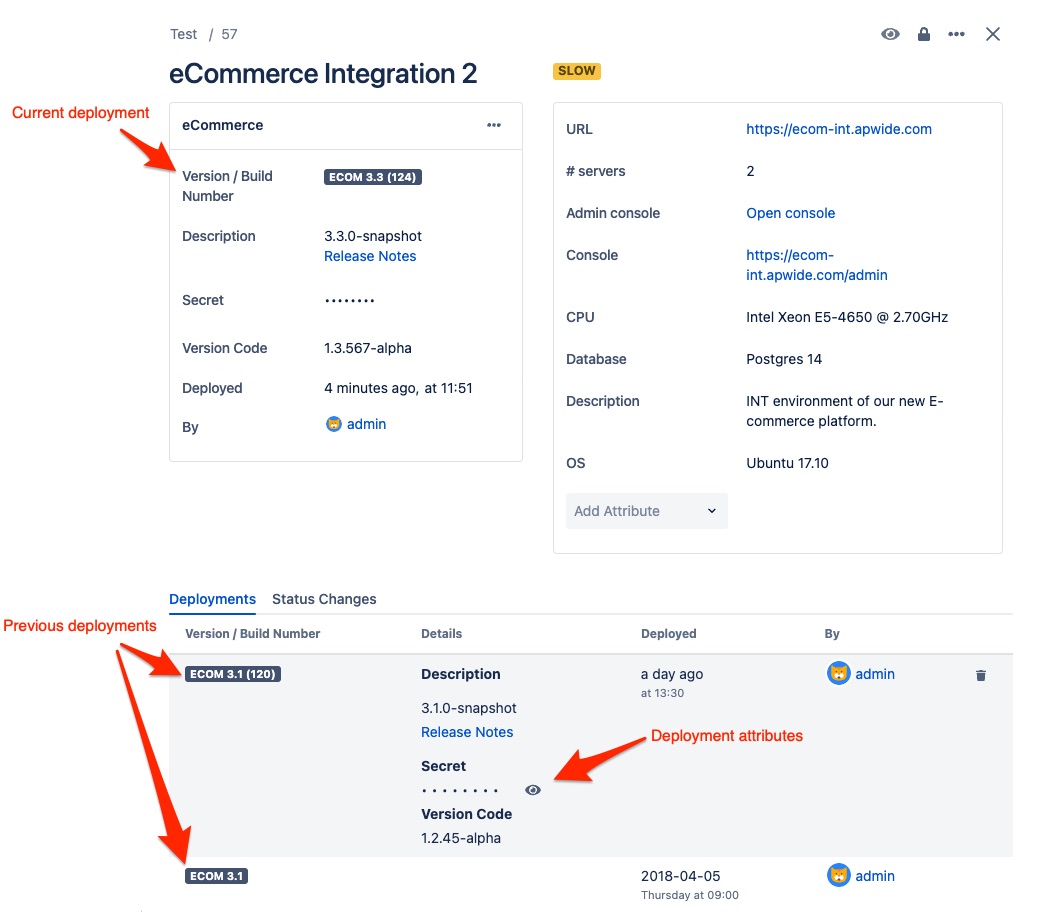Image resolution: width=1041 pixels, height=912 pixels.
Task: Delete the ECOM 3.1 (120) deployment
Action: (981, 676)
